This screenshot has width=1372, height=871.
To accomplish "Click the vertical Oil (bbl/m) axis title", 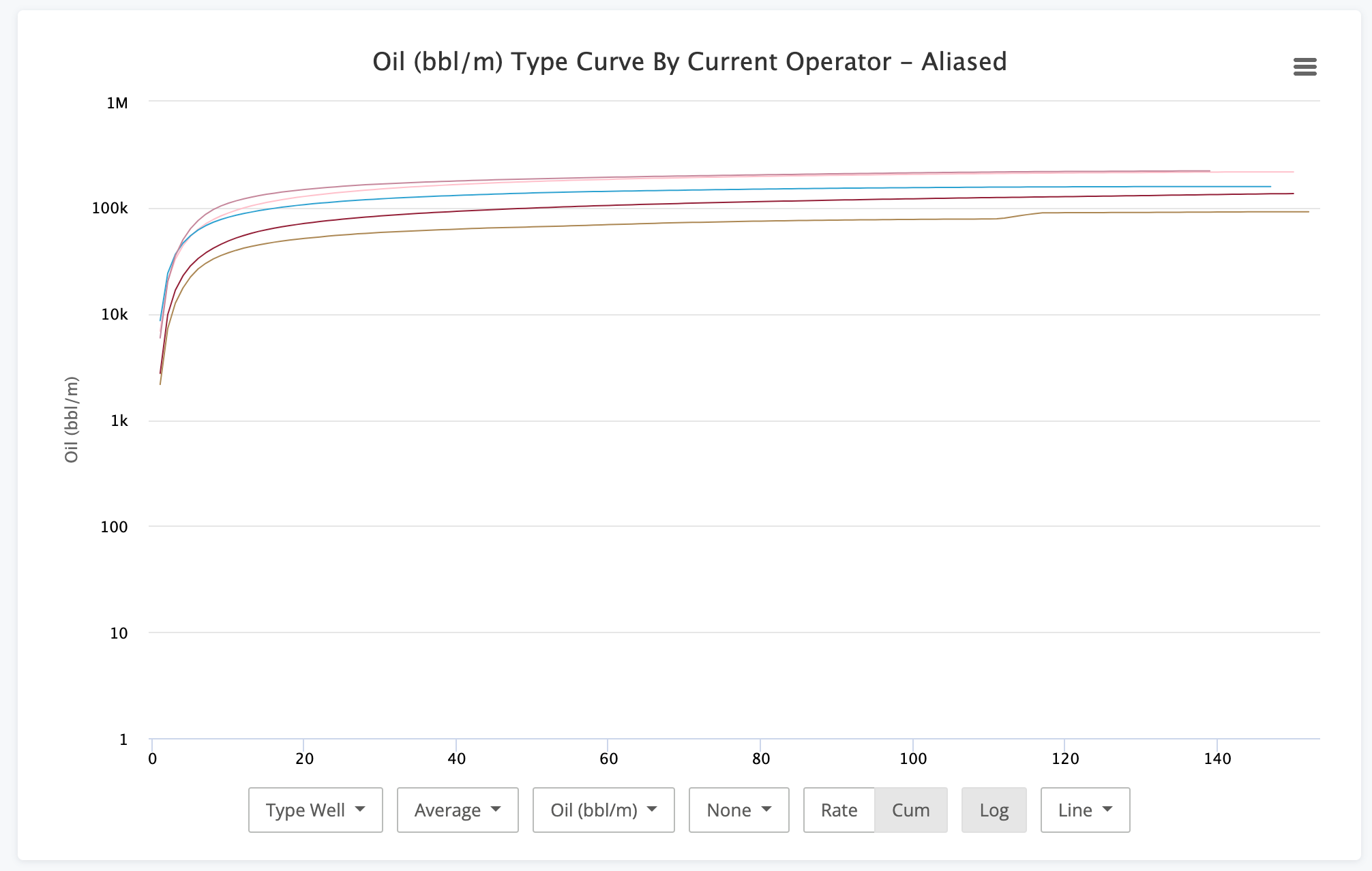I will [x=72, y=419].
